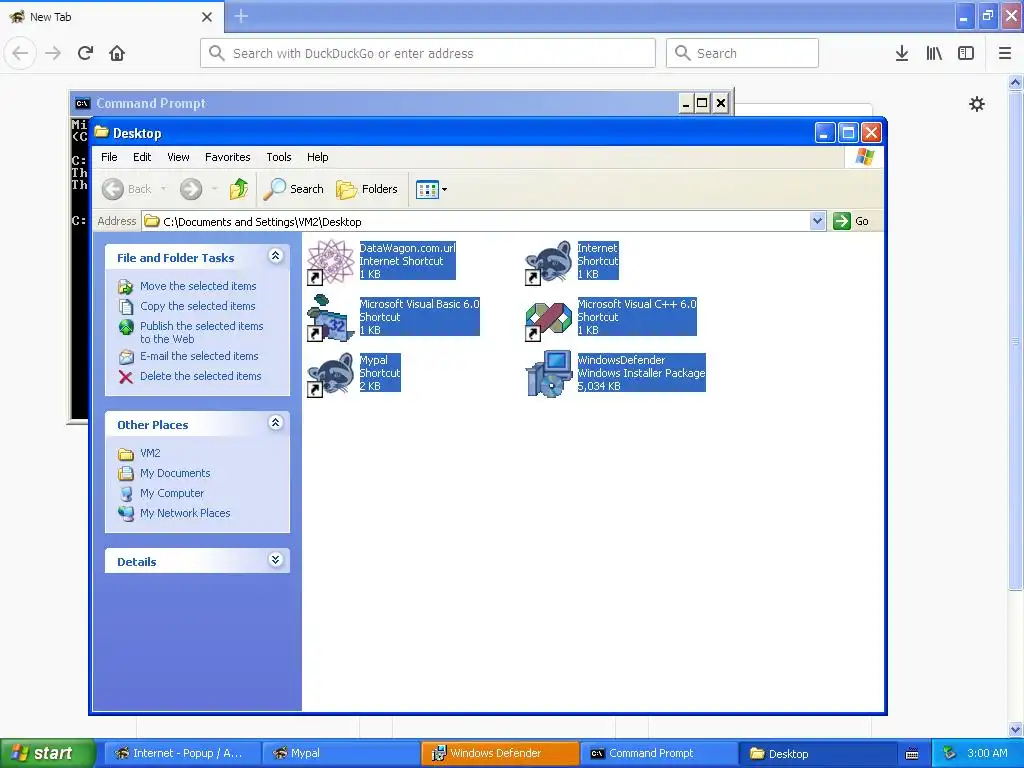Expand the Details panel

pos(276,560)
